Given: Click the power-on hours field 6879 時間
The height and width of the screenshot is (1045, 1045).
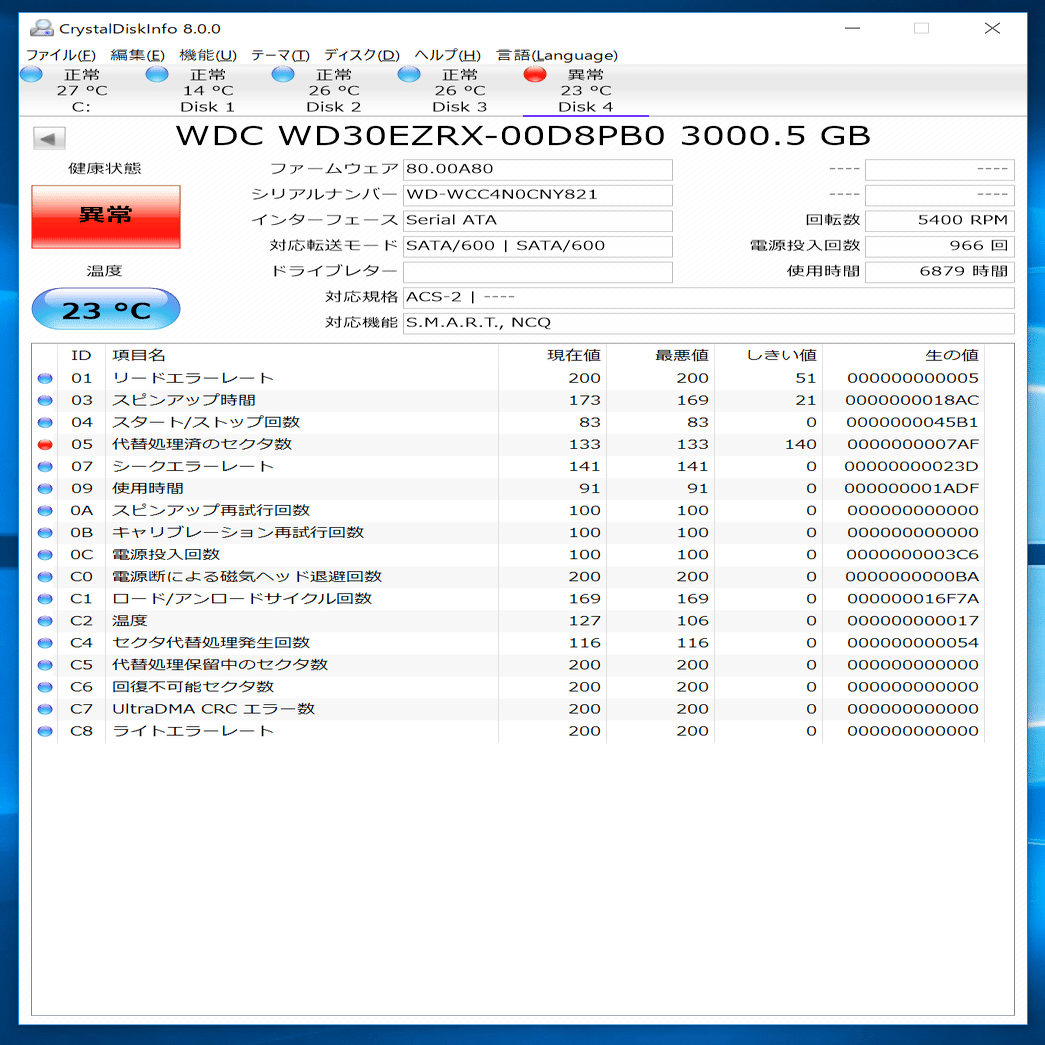Looking at the screenshot, I should pyautogui.click(x=940, y=271).
